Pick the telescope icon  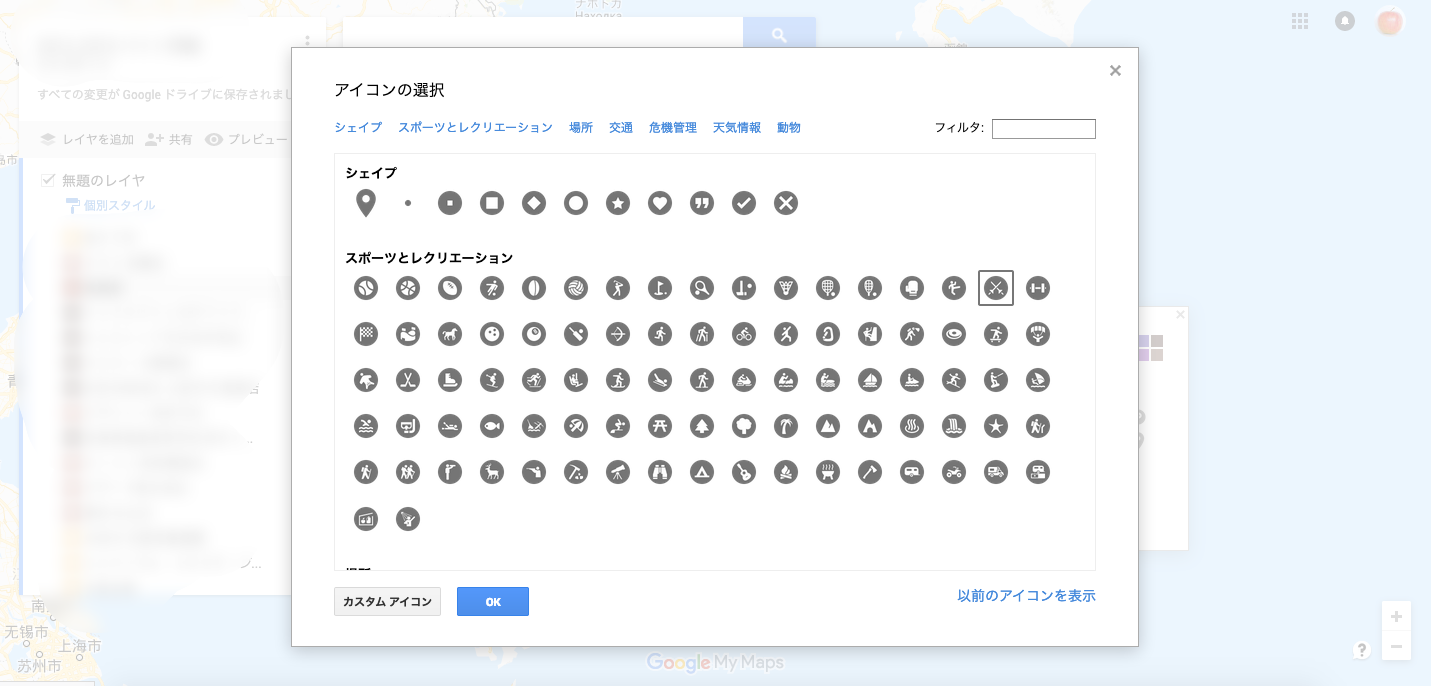pyautogui.click(x=618, y=472)
